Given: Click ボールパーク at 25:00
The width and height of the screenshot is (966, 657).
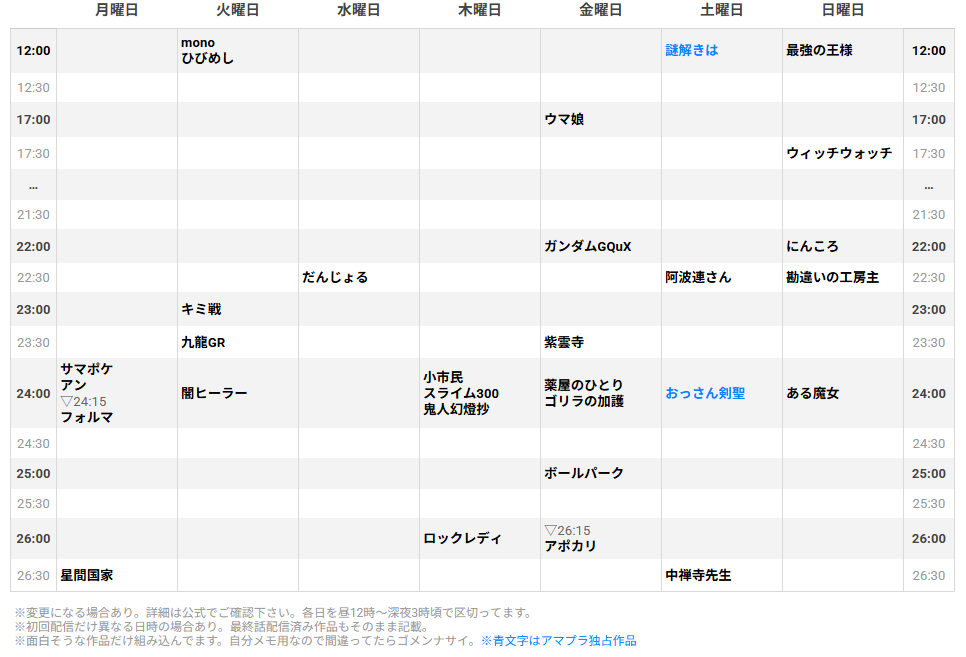Looking at the screenshot, I should pos(583,473).
